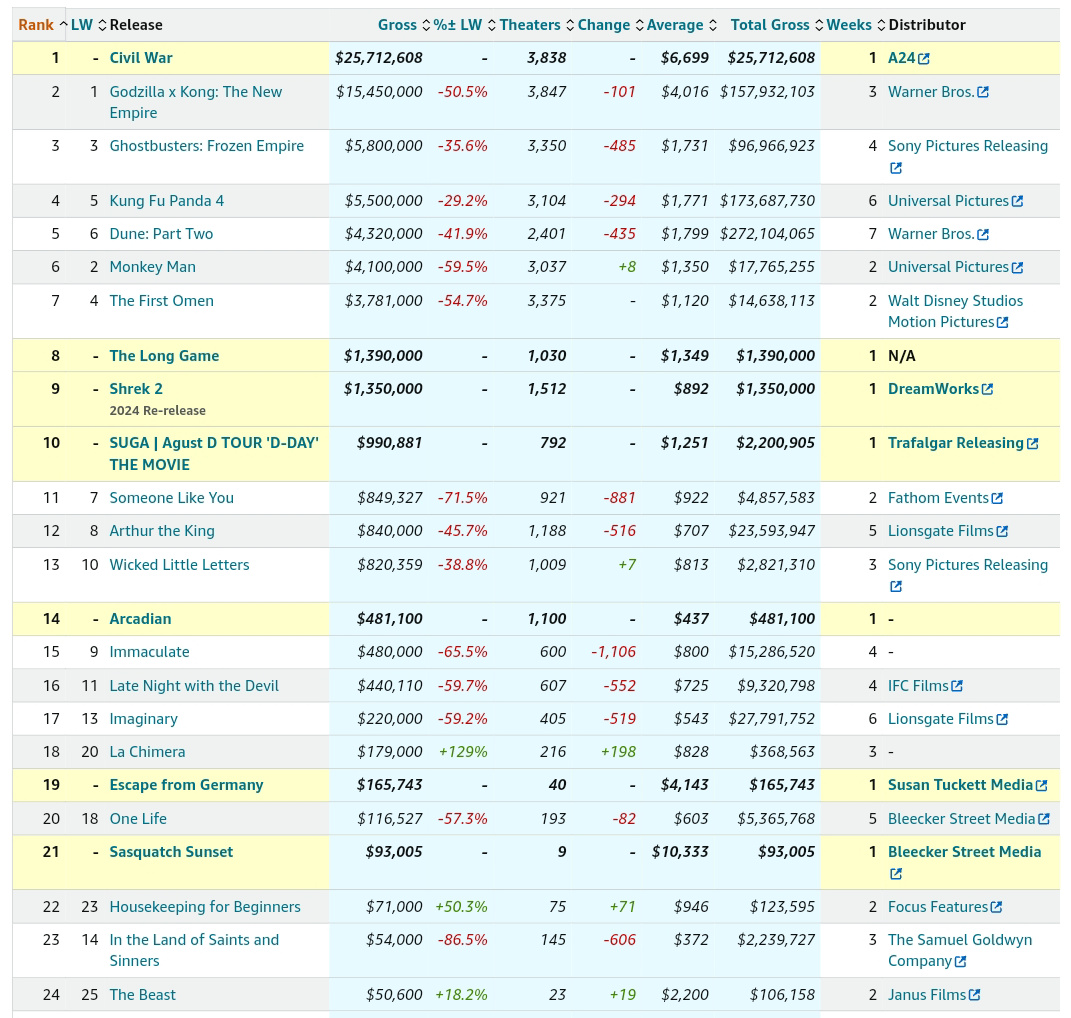
Task: Click the Someone Like You link
Action: coord(171,498)
